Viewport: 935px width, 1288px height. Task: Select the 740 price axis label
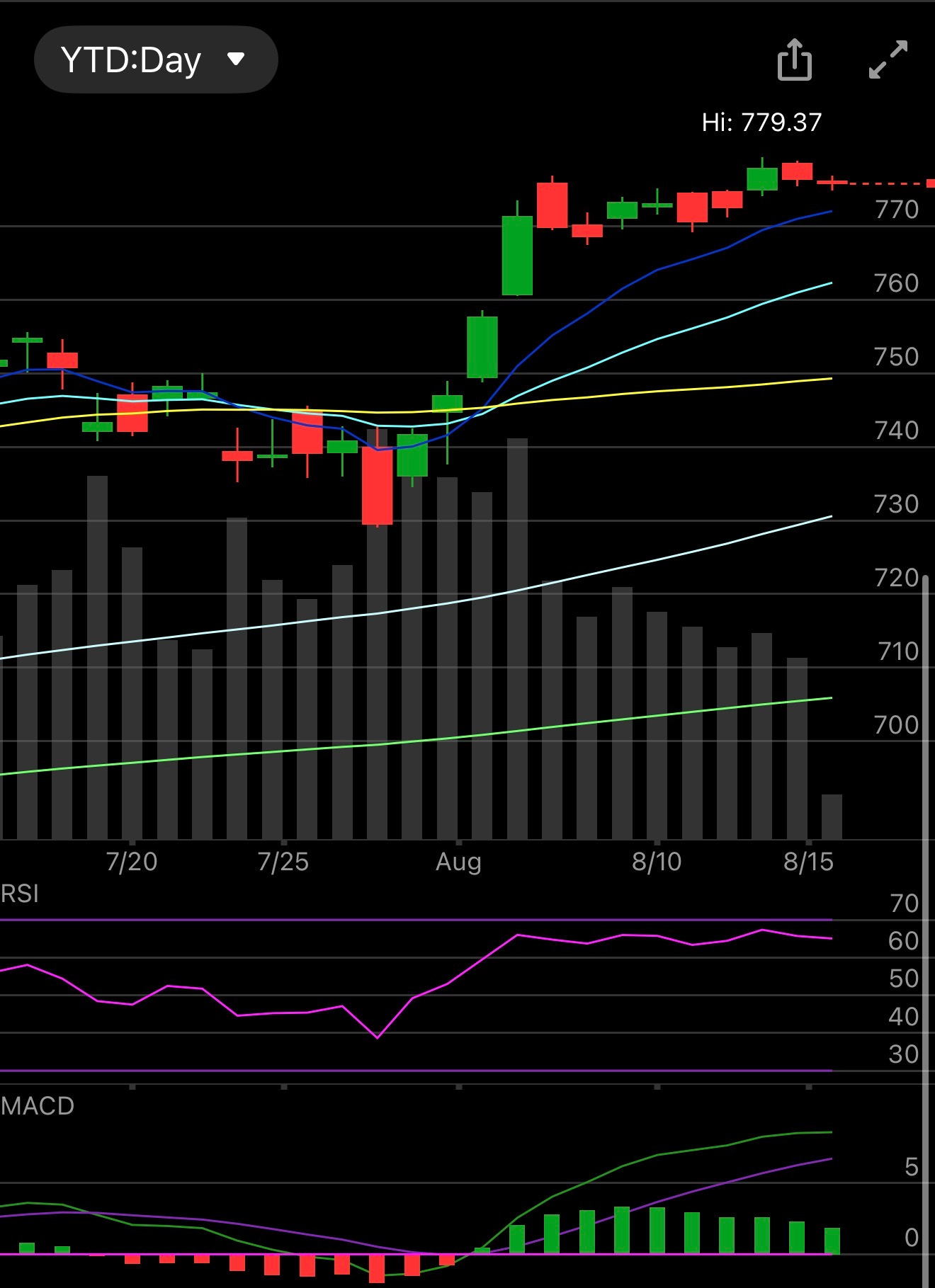pos(896,431)
